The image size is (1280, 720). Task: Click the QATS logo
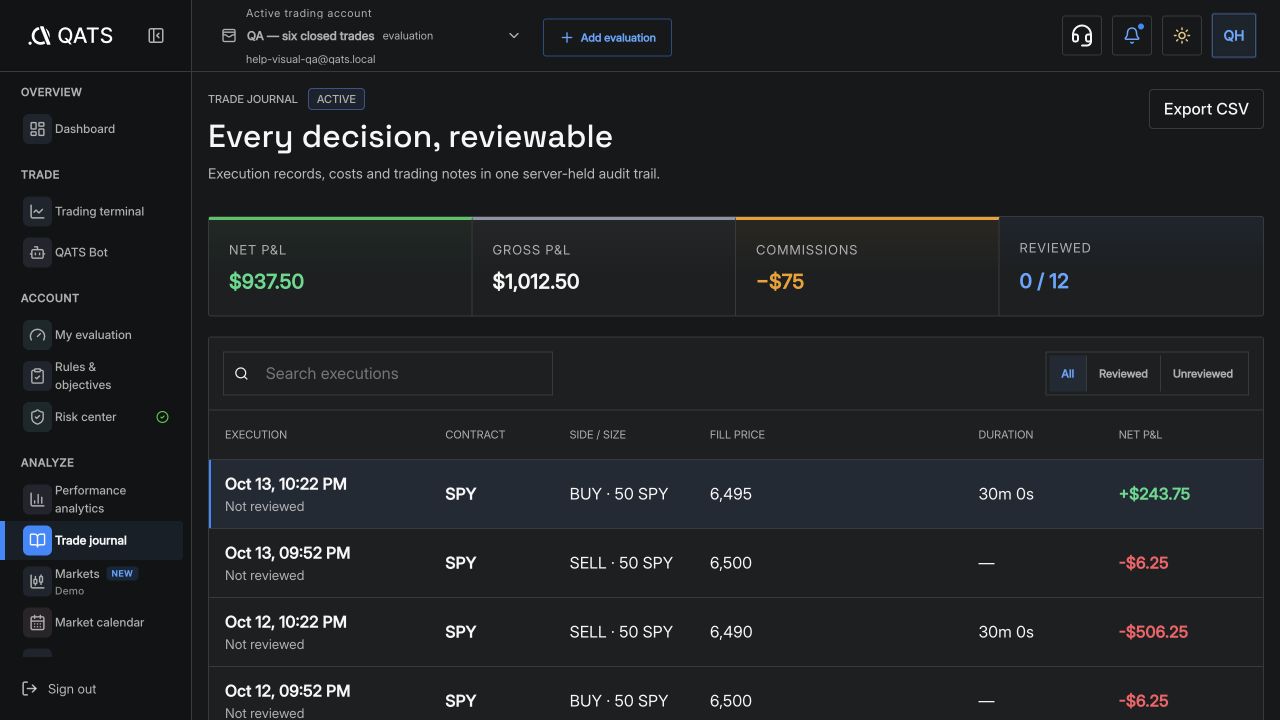(x=70, y=36)
